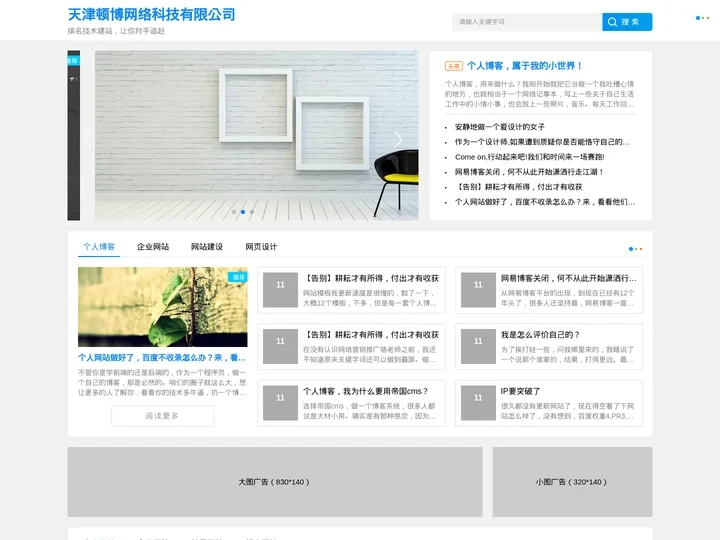The height and width of the screenshot is (540, 720).
Task: Open headline 个人博客，属于我的小世界！
Action: 524,66
